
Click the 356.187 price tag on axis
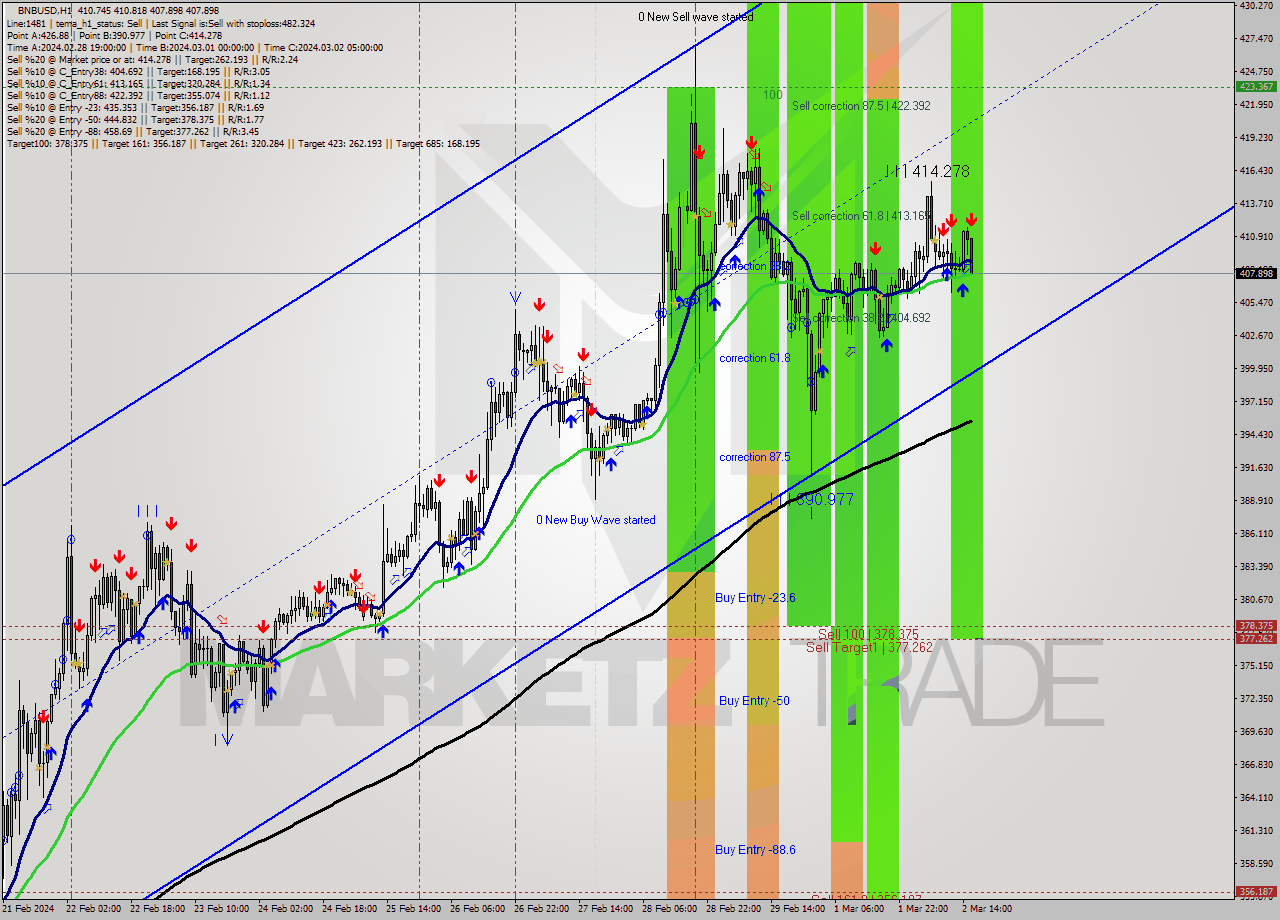1256,891
